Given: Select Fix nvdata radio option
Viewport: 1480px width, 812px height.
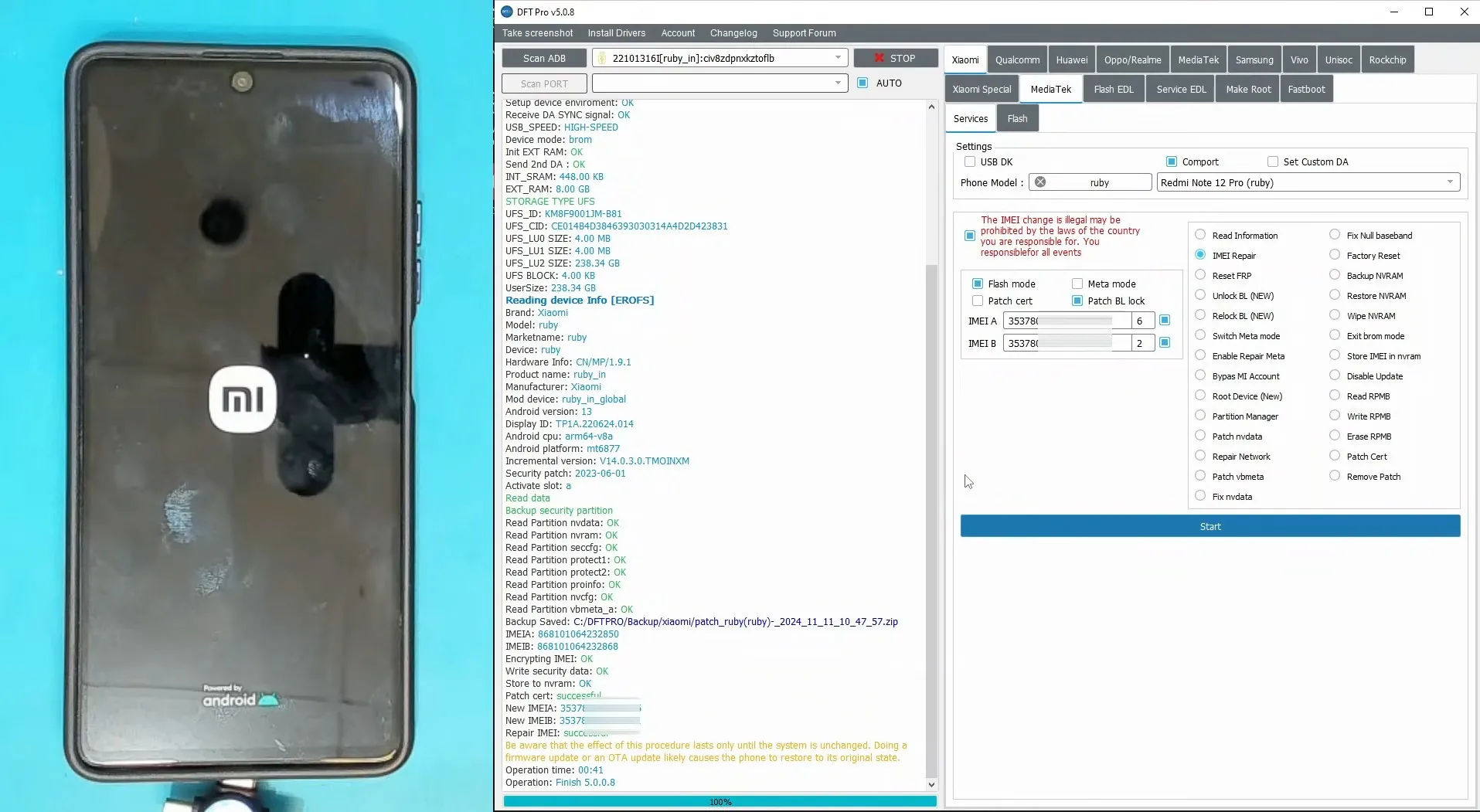Looking at the screenshot, I should [x=1200, y=495].
